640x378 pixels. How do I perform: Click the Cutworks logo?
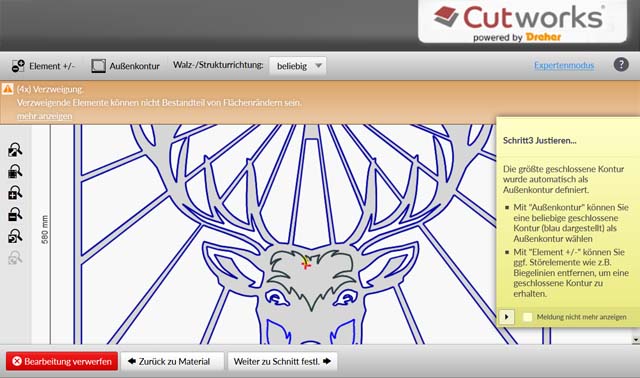pyautogui.click(x=522, y=21)
